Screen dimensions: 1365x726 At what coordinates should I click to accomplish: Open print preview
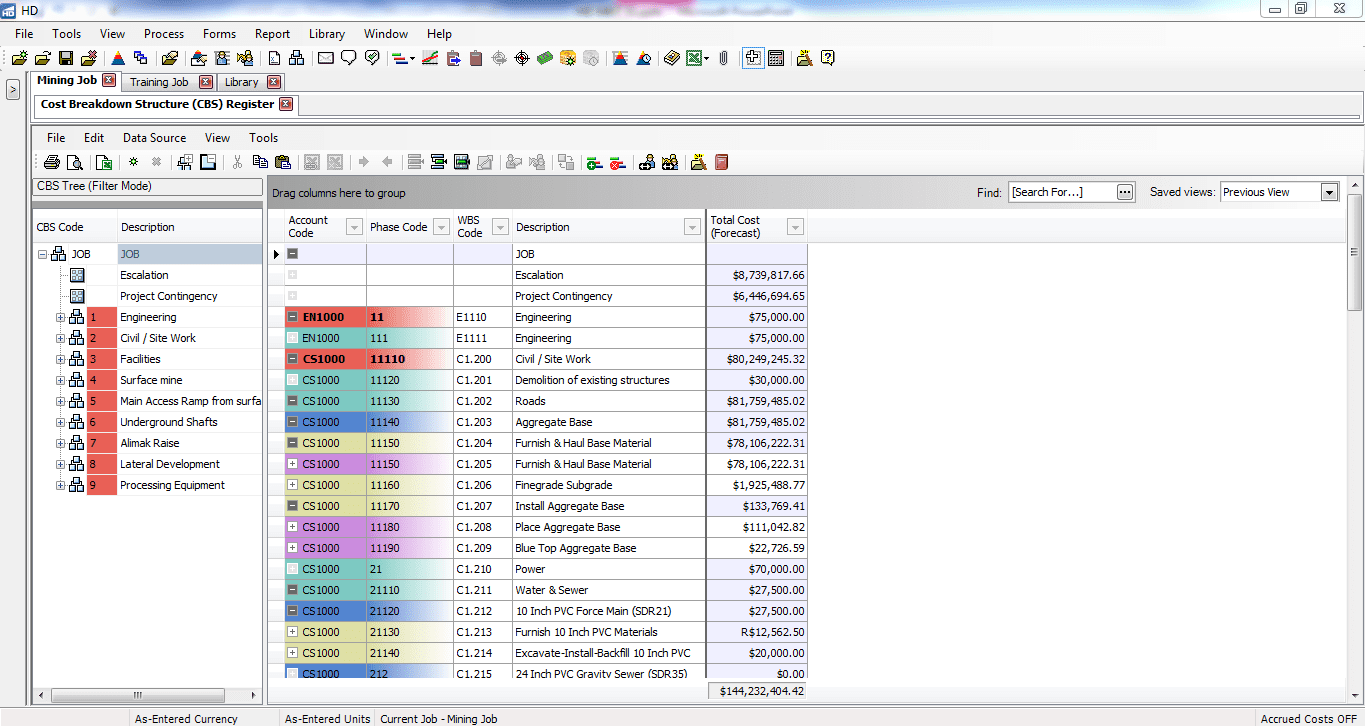pos(74,162)
